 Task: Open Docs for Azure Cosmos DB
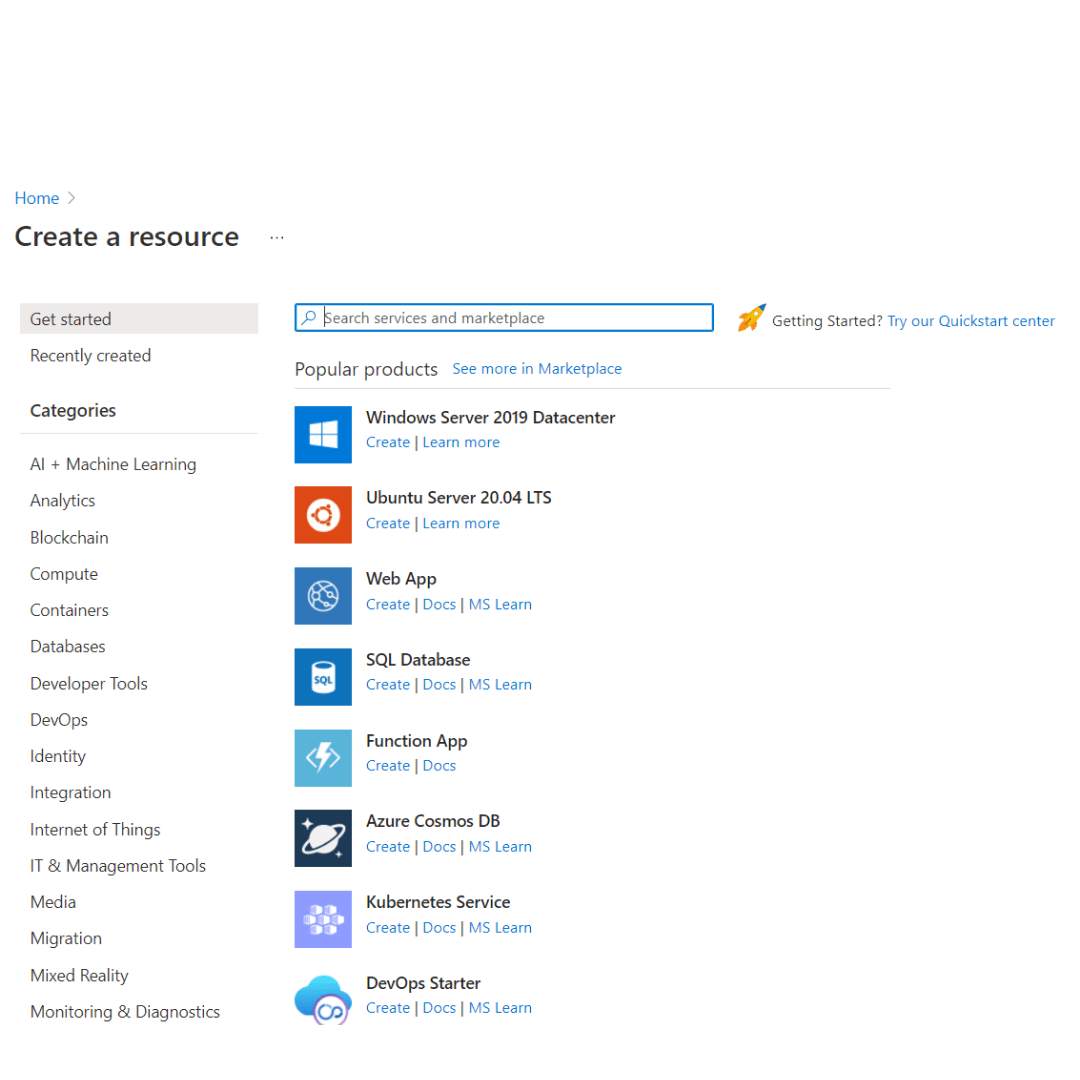pos(439,847)
